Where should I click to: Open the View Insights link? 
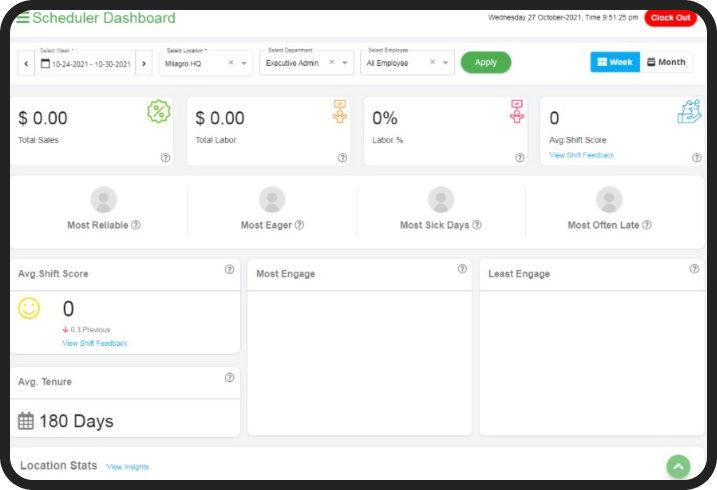pyautogui.click(x=128, y=467)
